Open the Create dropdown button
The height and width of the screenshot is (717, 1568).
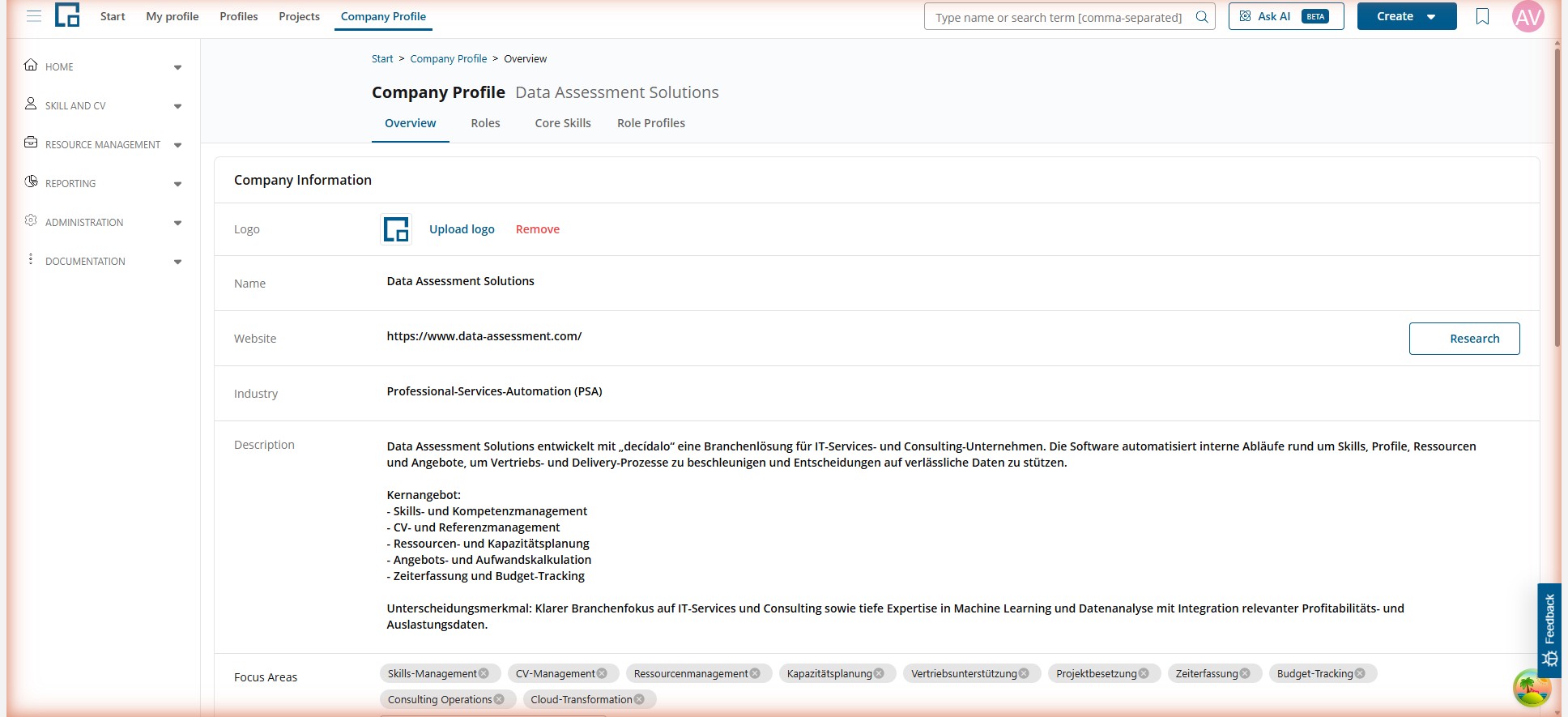point(1407,16)
